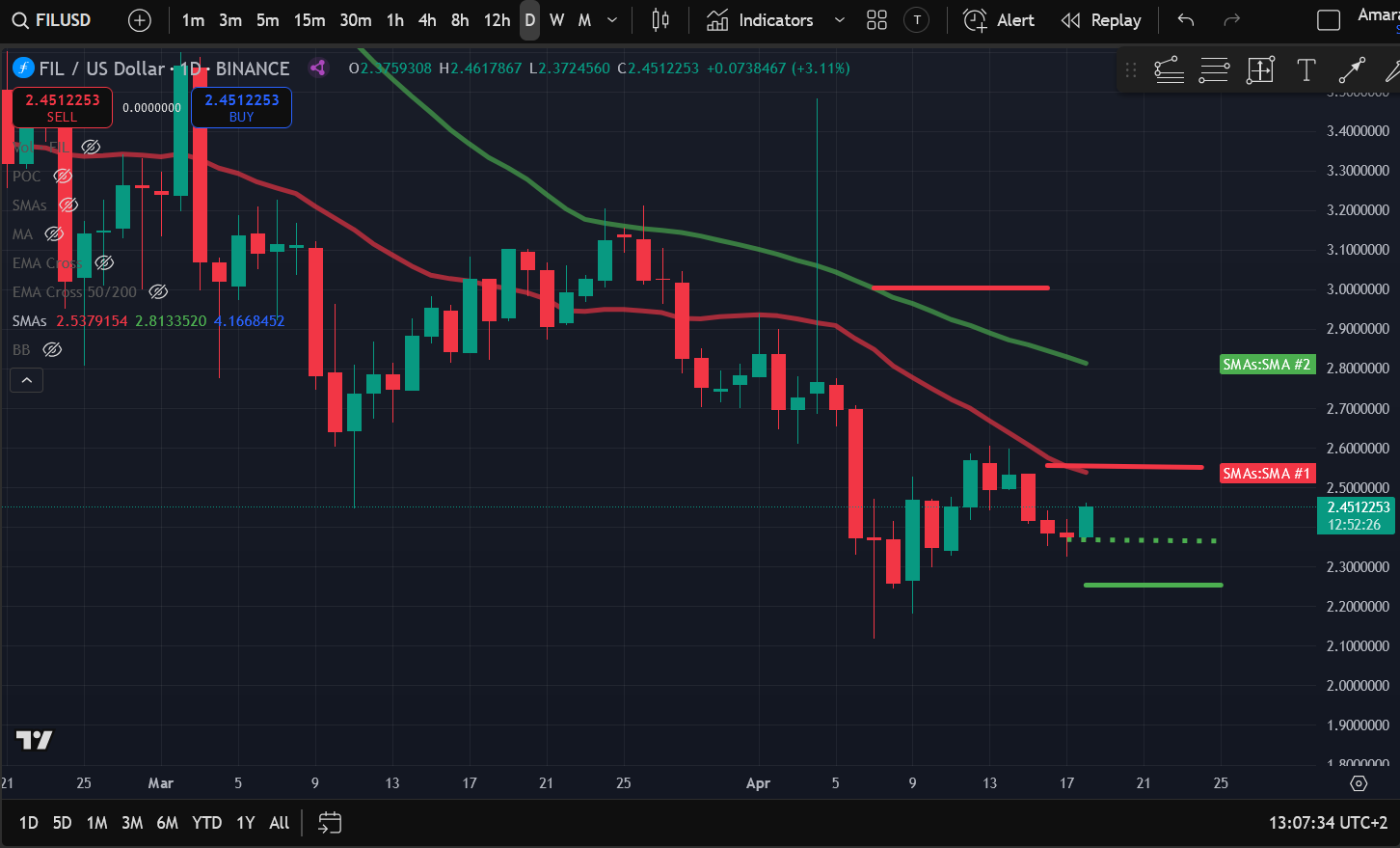Switch to 1h timeframe
This screenshot has height=848, width=1400.
click(395, 20)
